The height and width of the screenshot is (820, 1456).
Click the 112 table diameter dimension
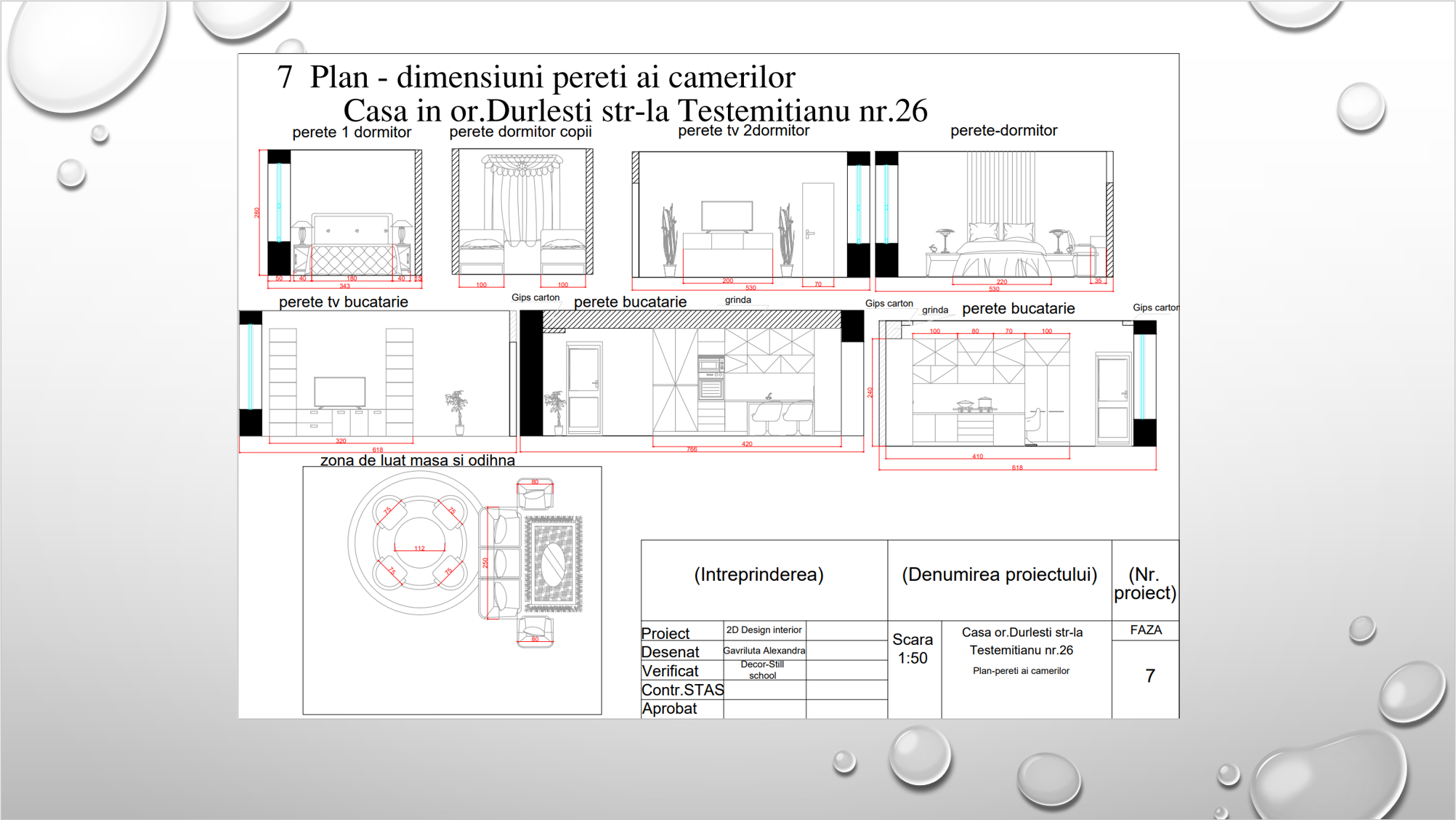(x=419, y=548)
